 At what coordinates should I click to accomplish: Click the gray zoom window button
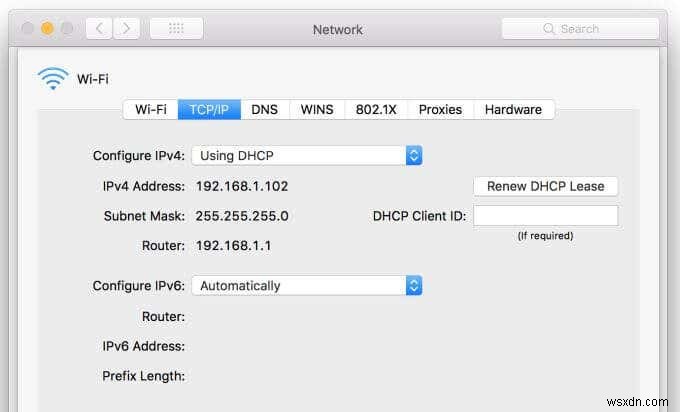67,29
